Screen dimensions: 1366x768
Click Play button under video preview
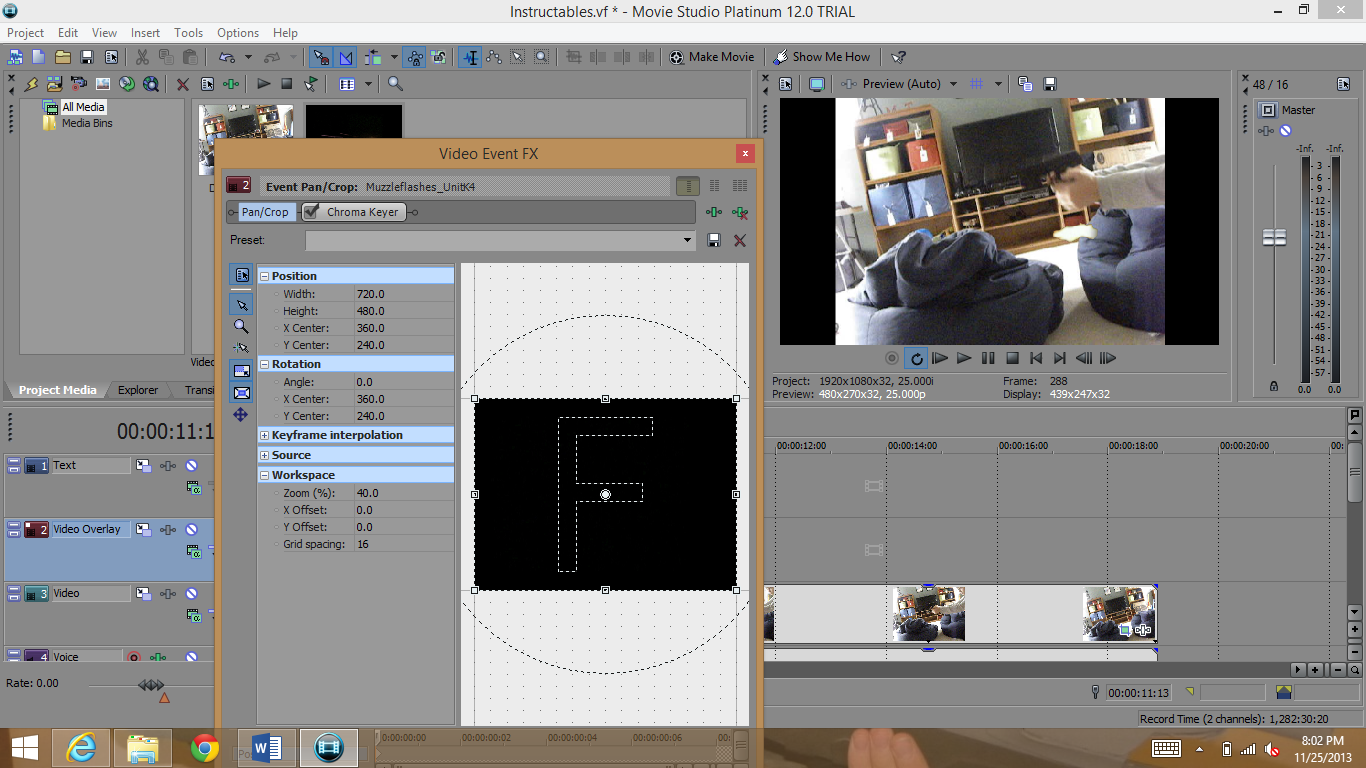click(964, 358)
